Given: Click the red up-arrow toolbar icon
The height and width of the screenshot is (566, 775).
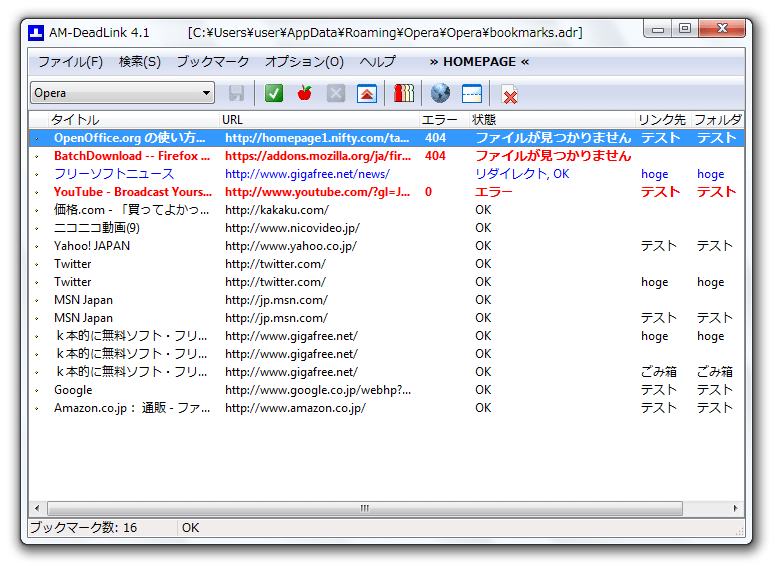Looking at the screenshot, I should 367,93.
